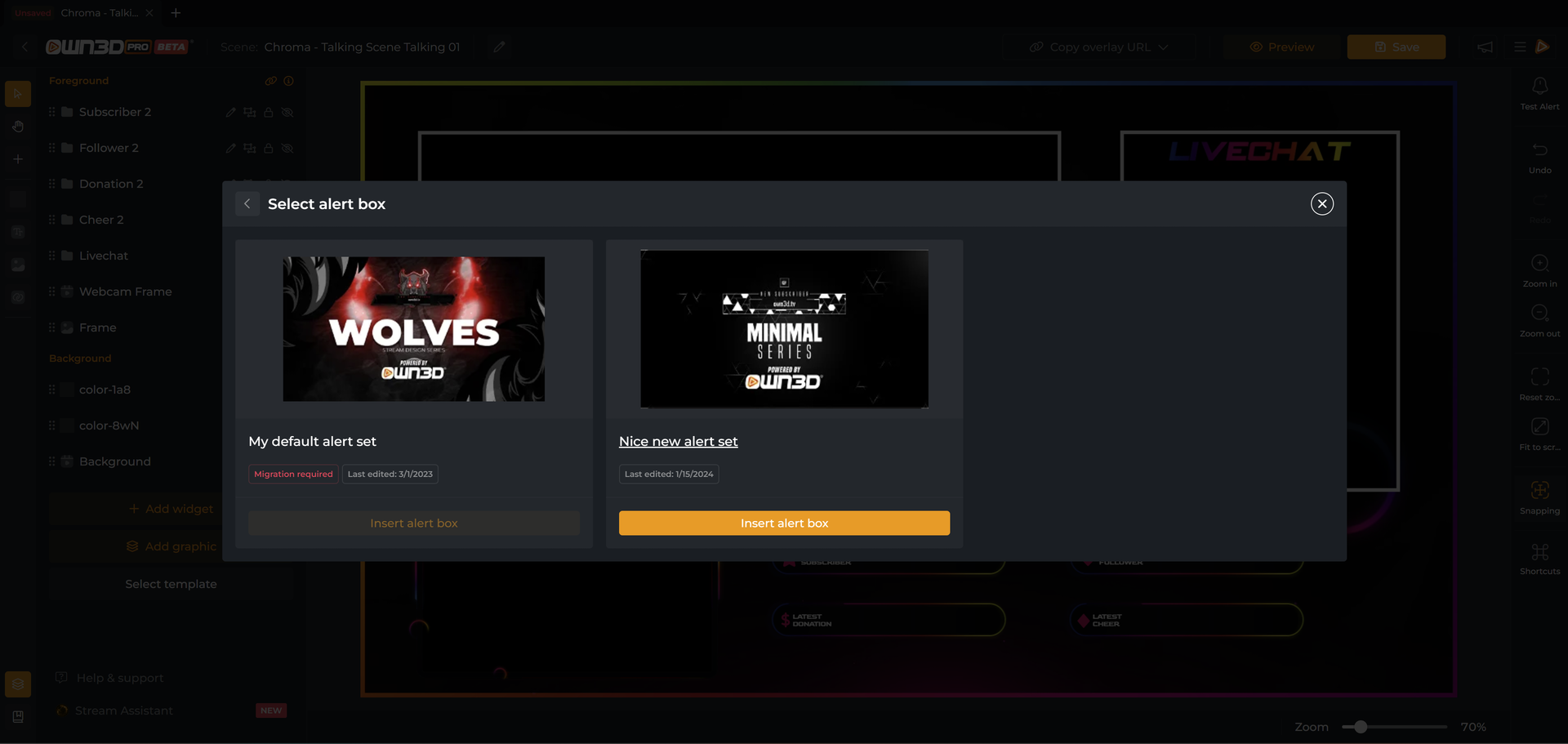Go back using the top-left arrow
The height and width of the screenshot is (744, 1568).
25,47
